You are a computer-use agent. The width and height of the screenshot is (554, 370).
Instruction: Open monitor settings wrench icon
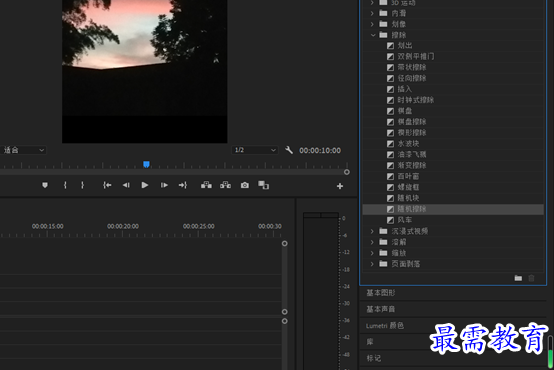click(289, 150)
